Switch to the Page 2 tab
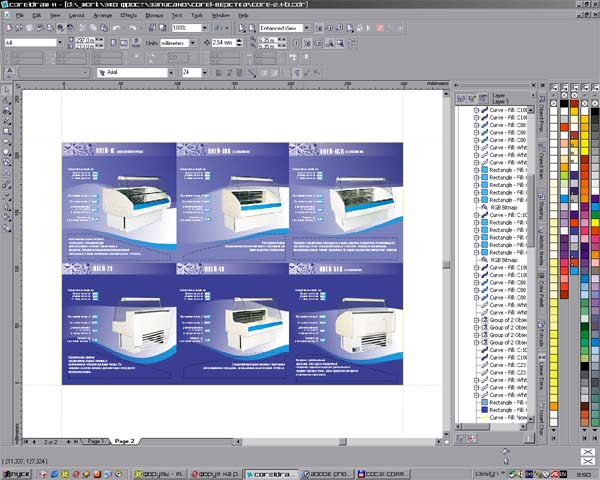 125,441
